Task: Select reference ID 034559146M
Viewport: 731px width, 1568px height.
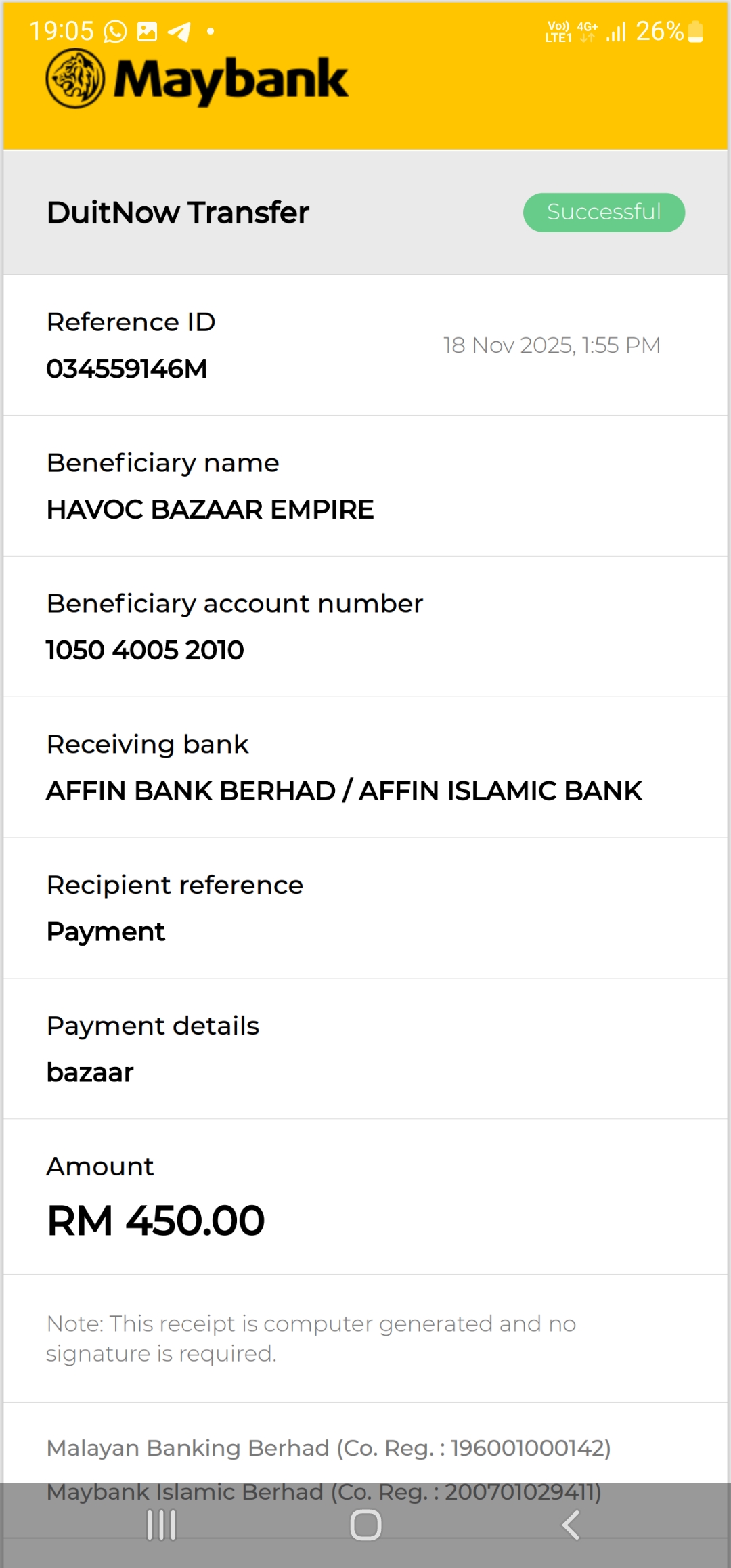Action: point(127,369)
